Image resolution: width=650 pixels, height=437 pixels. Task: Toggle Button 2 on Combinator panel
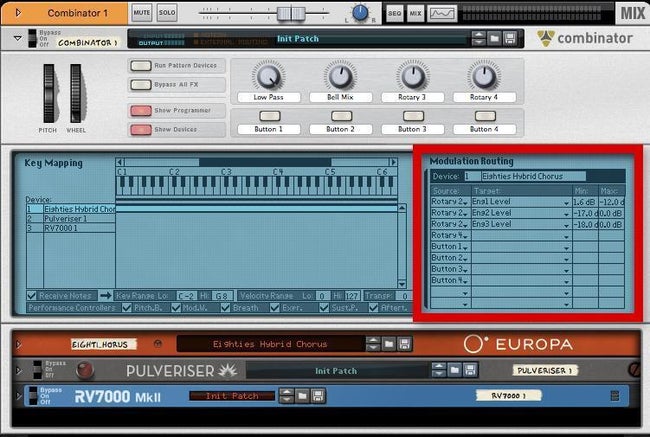pyautogui.click(x=342, y=116)
